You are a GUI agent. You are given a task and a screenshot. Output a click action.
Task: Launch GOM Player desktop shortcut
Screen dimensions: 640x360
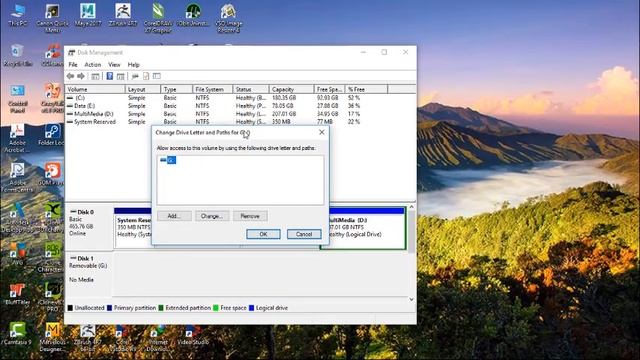pos(52,174)
